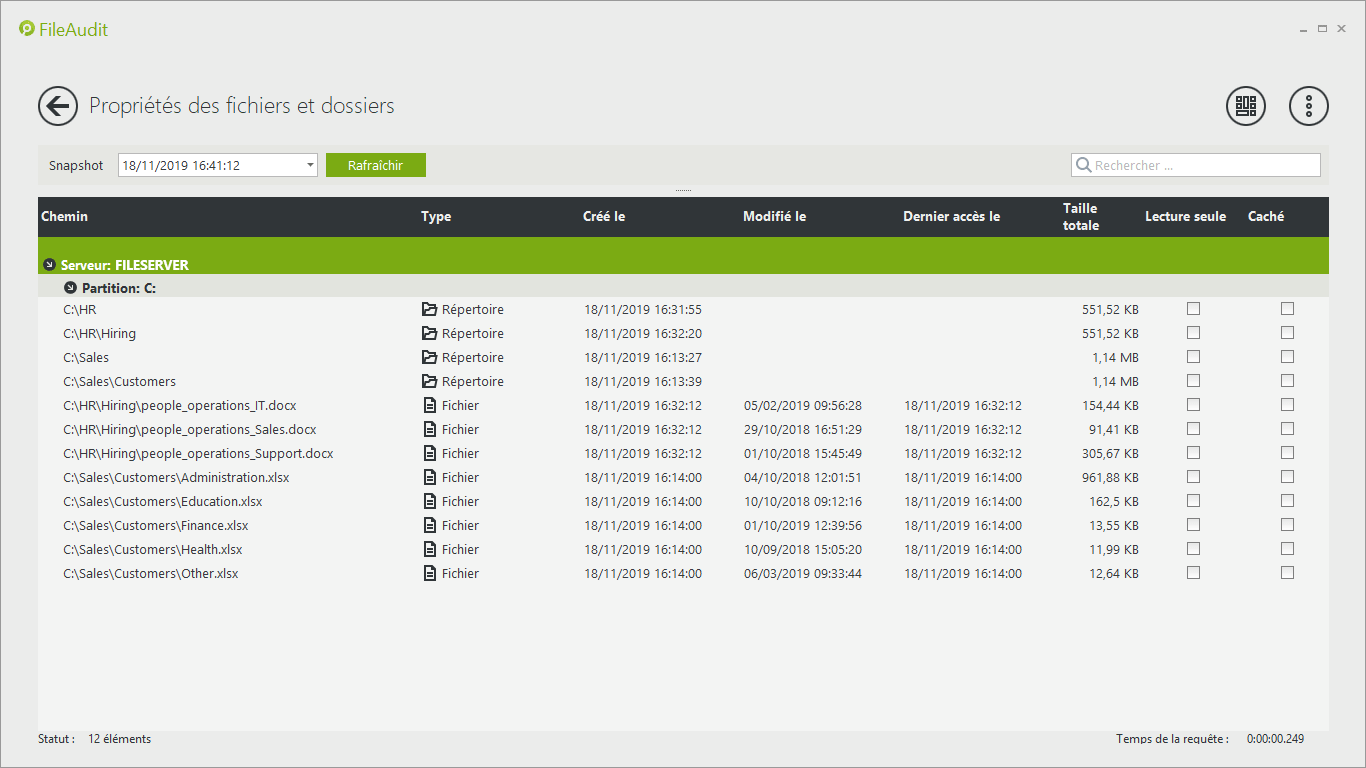This screenshot has width=1366, height=768.
Task: Select the C:\Sales\Customers\Other.xlsx row
Action: coord(151,574)
